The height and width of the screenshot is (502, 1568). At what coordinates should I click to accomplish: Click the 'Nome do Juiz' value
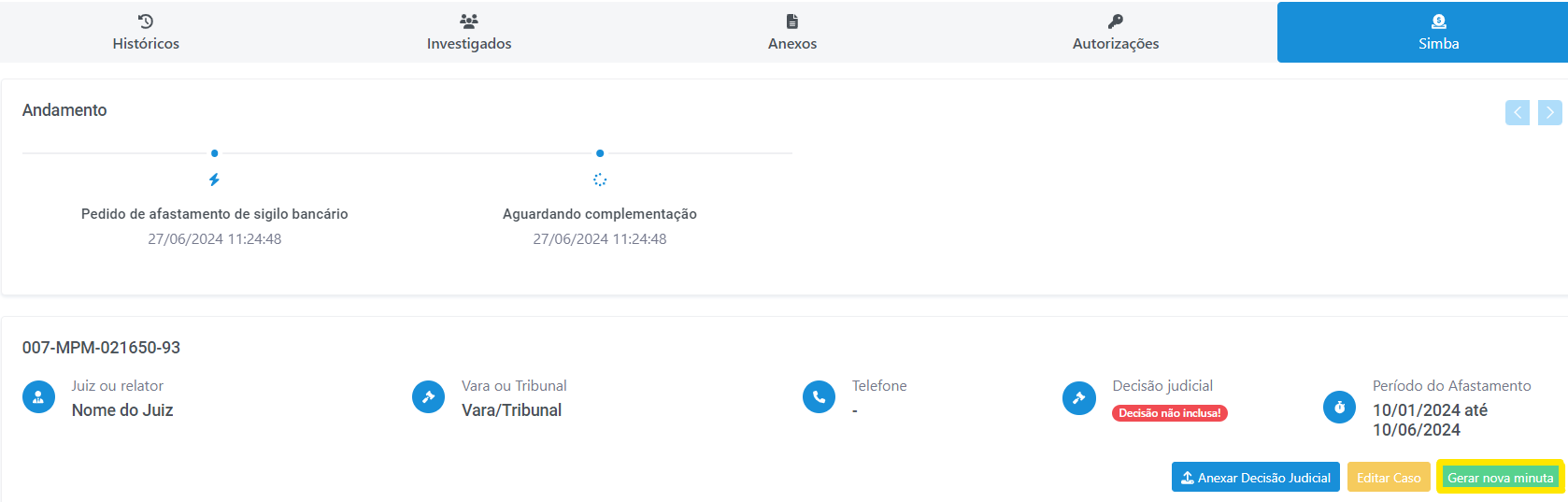point(122,410)
